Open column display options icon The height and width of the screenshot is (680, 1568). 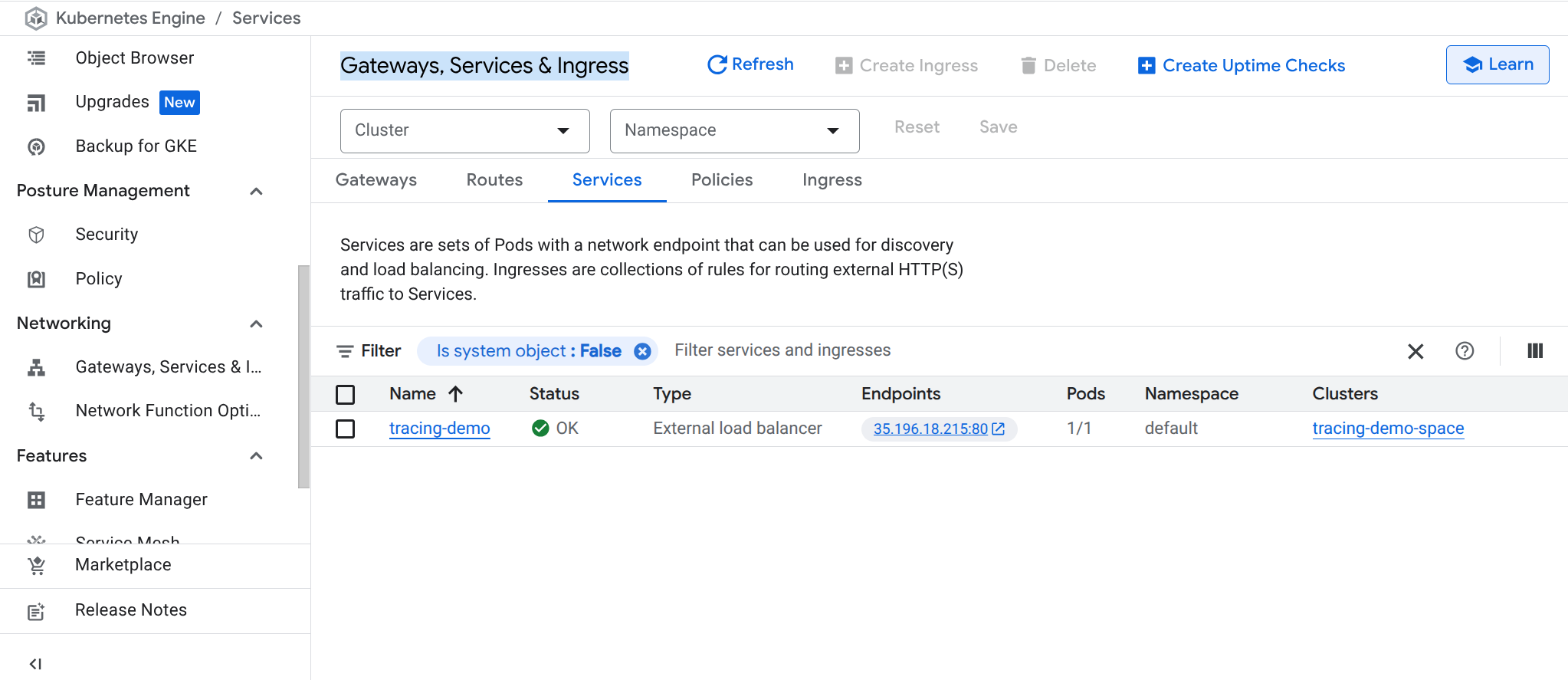1535,351
